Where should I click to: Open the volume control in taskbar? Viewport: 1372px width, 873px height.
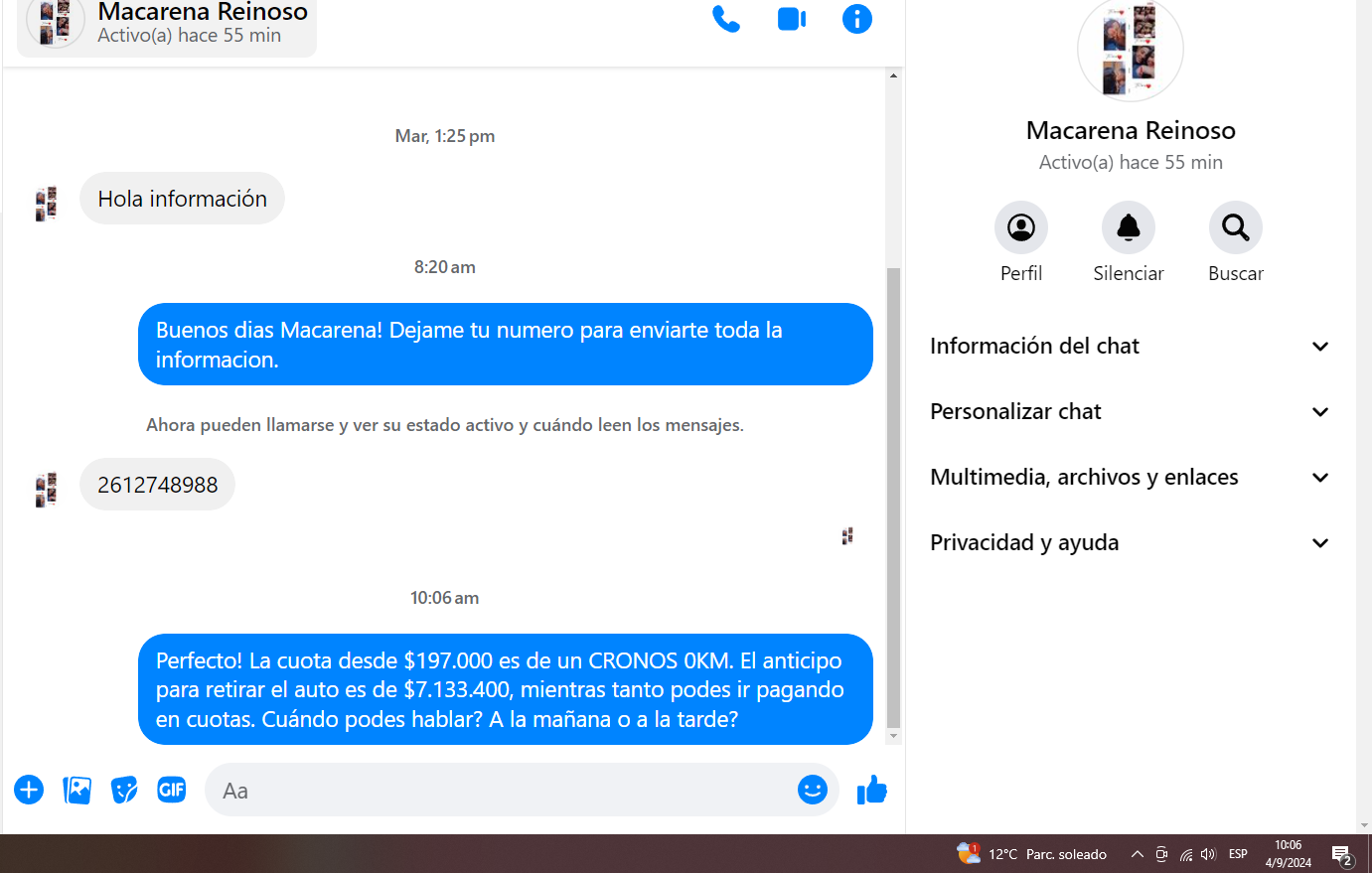click(1208, 854)
